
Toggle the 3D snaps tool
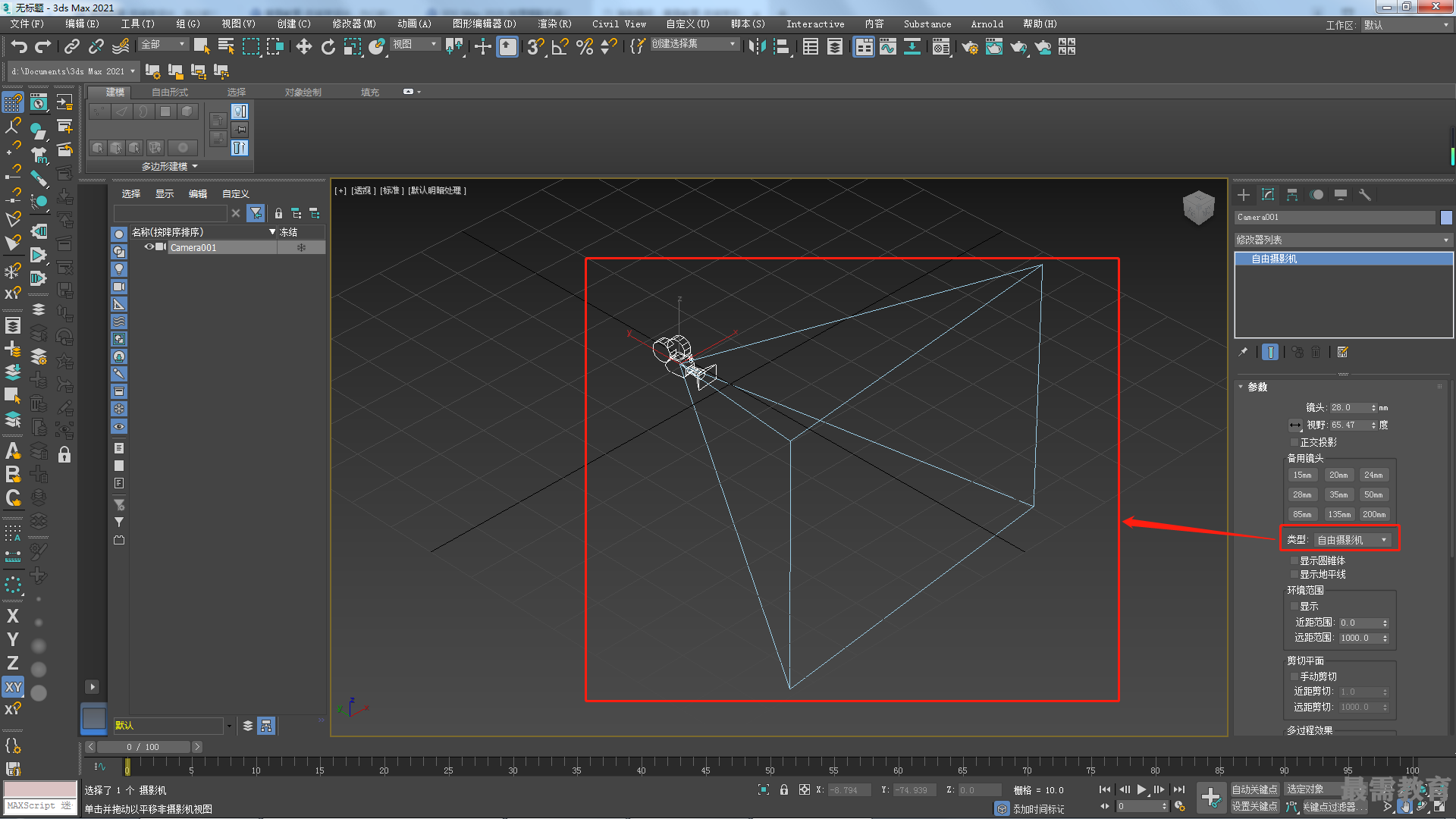coord(535,47)
